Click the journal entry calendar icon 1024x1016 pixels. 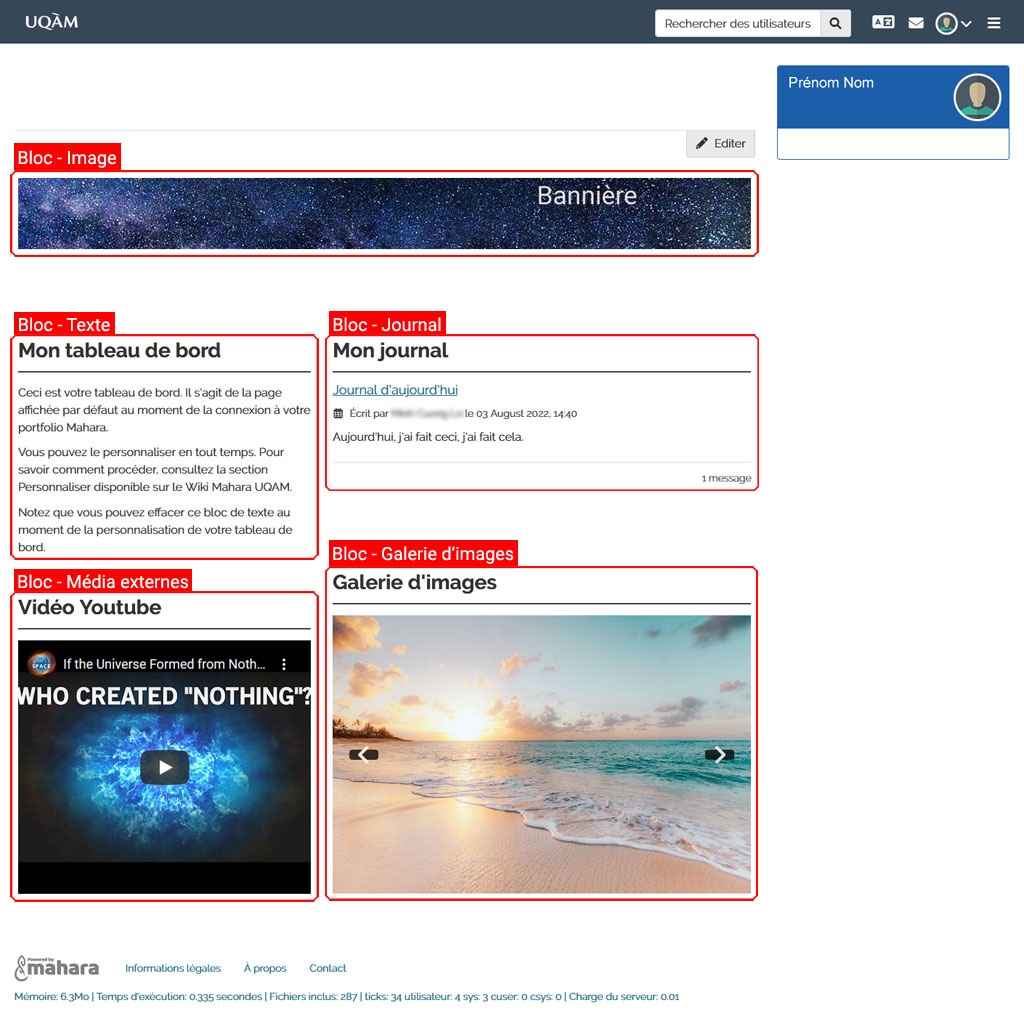point(338,413)
